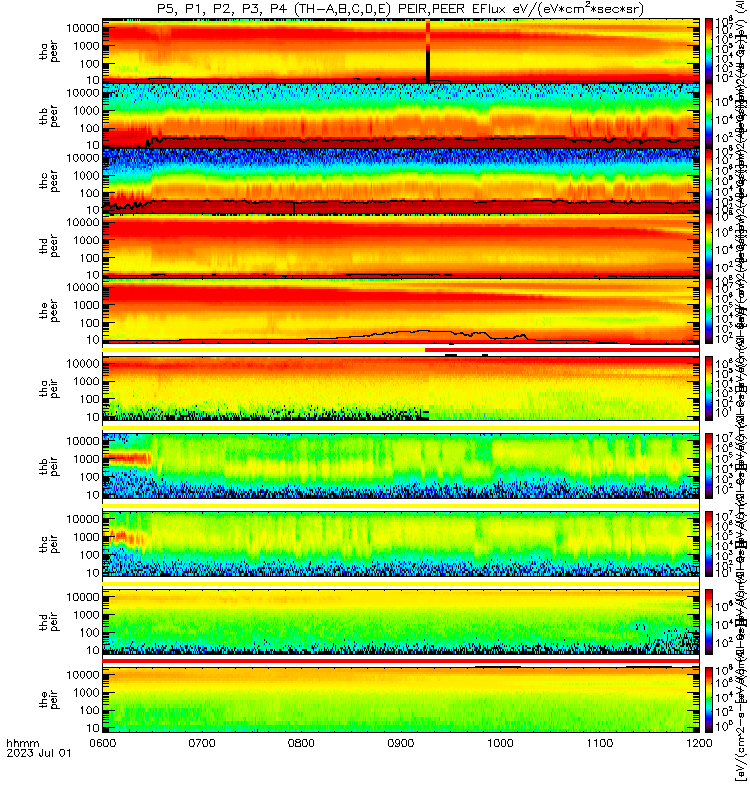Select the 'thc peir' panel label
Screen dimensions: 750x800
point(49,544)
